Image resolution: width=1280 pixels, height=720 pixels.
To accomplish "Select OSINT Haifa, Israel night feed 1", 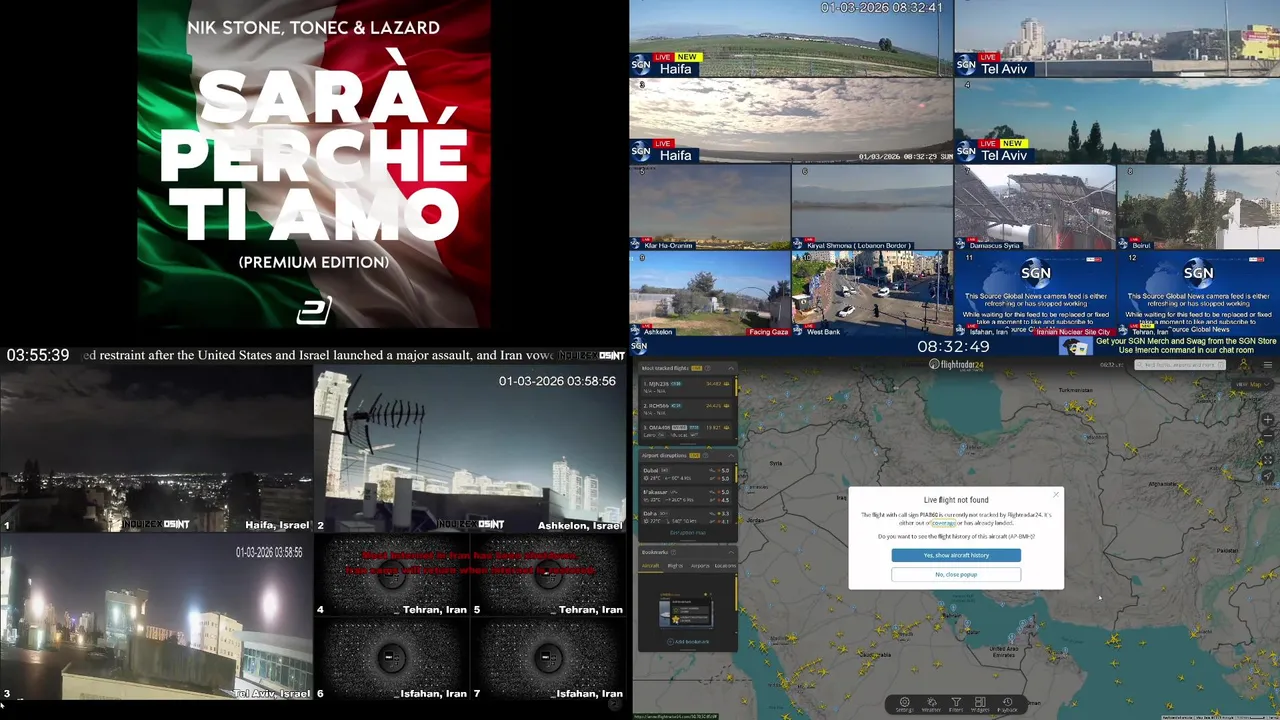I will (x=157, y=449).
